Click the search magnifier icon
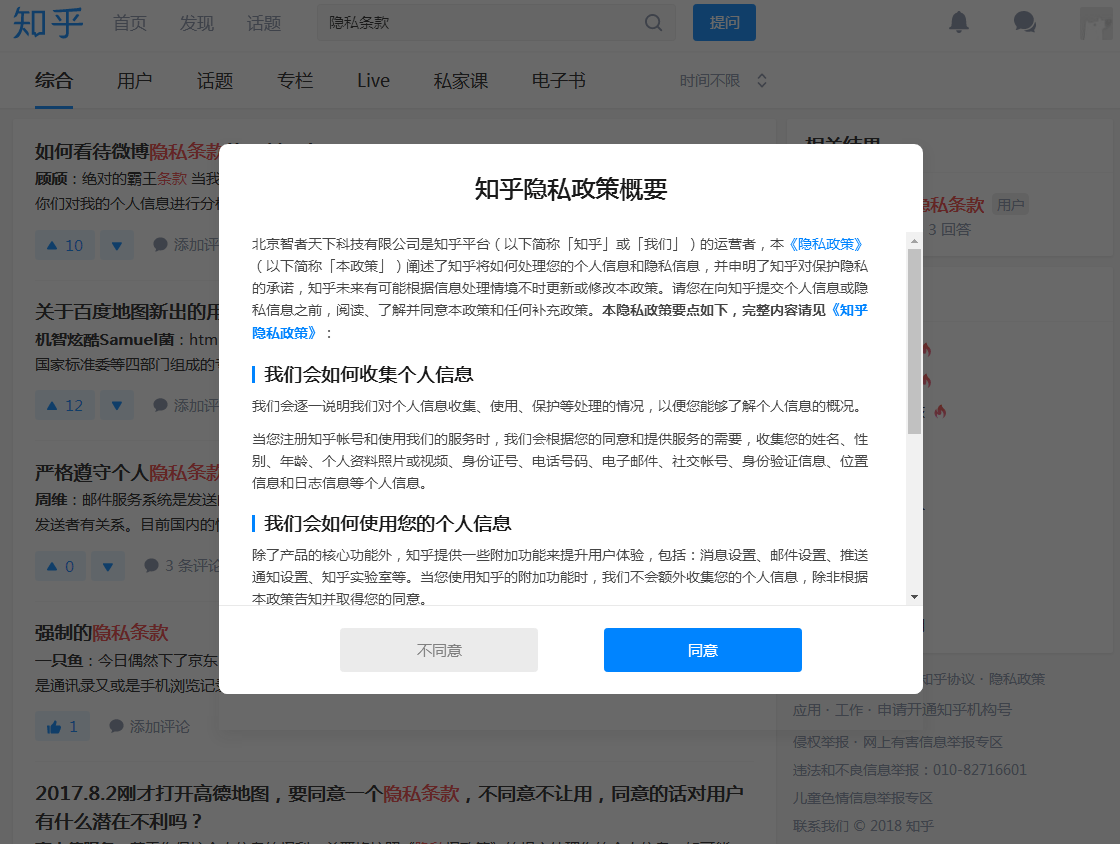 (654, 23)
